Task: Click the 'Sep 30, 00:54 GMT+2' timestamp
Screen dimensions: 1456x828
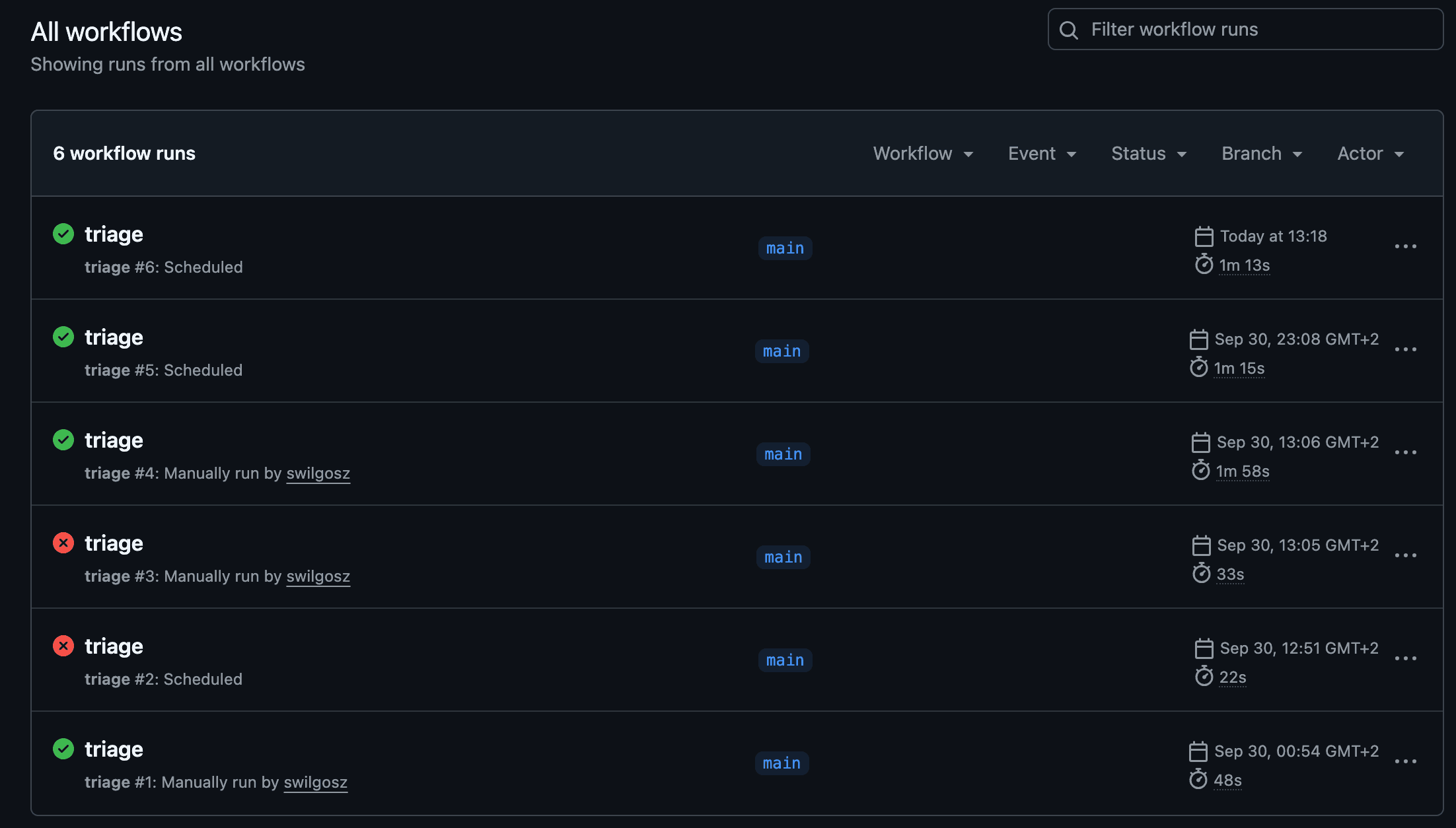Action: coord(1297,751)
